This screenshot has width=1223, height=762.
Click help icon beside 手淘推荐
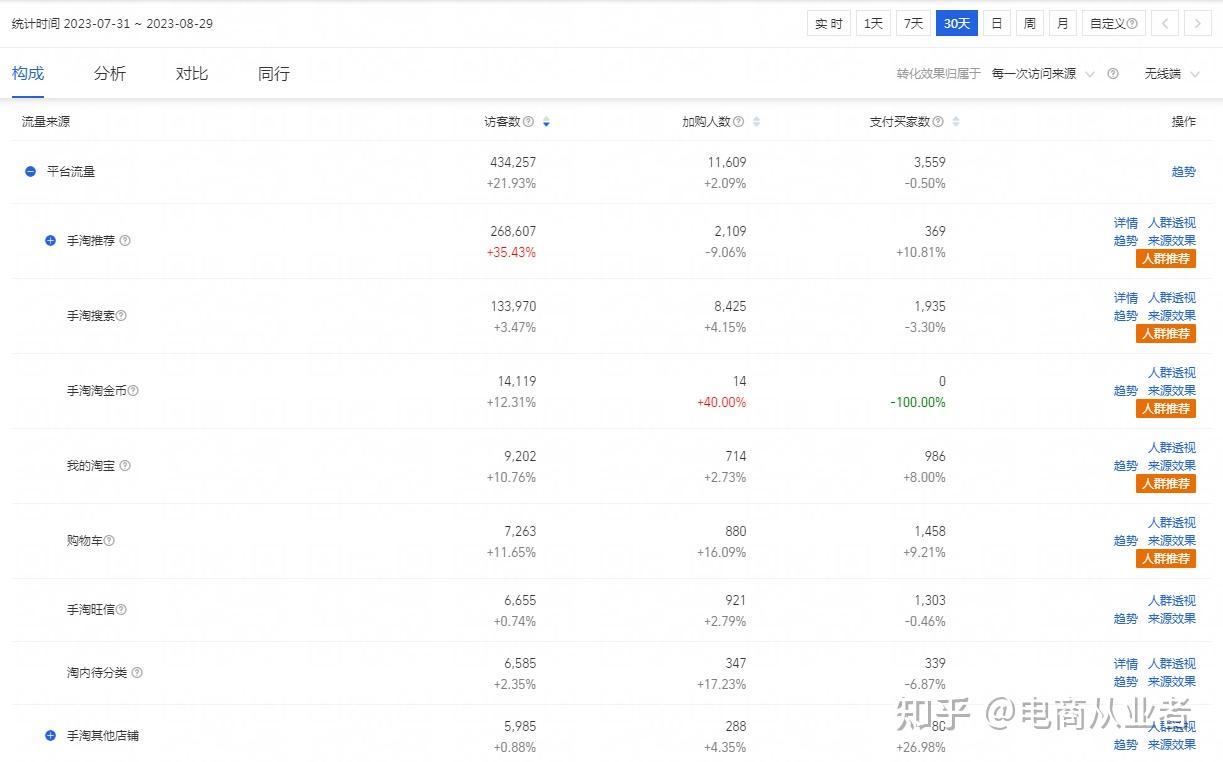click(125, 241)
